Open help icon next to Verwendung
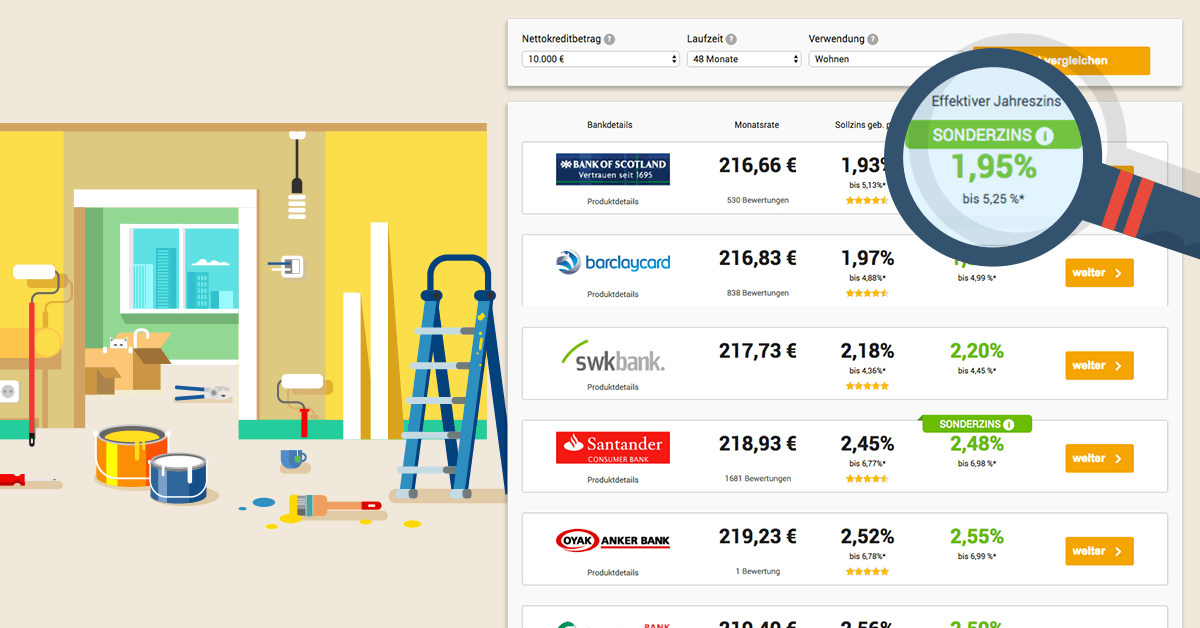The height and width of the screenshot is (628, 1200). pos(873,40)
